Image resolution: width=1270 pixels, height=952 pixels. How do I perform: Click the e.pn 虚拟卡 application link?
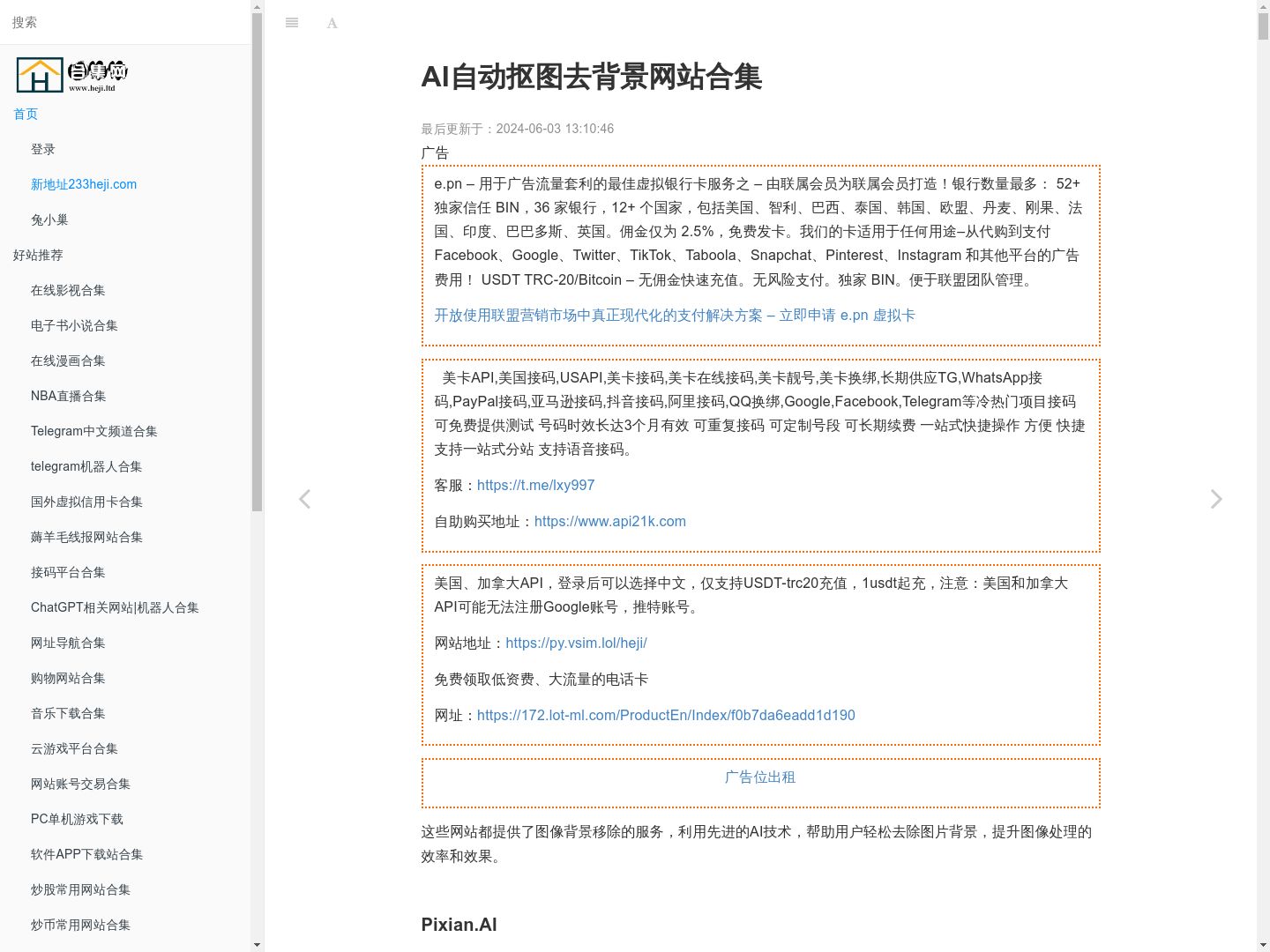click(x=675, y=315)
